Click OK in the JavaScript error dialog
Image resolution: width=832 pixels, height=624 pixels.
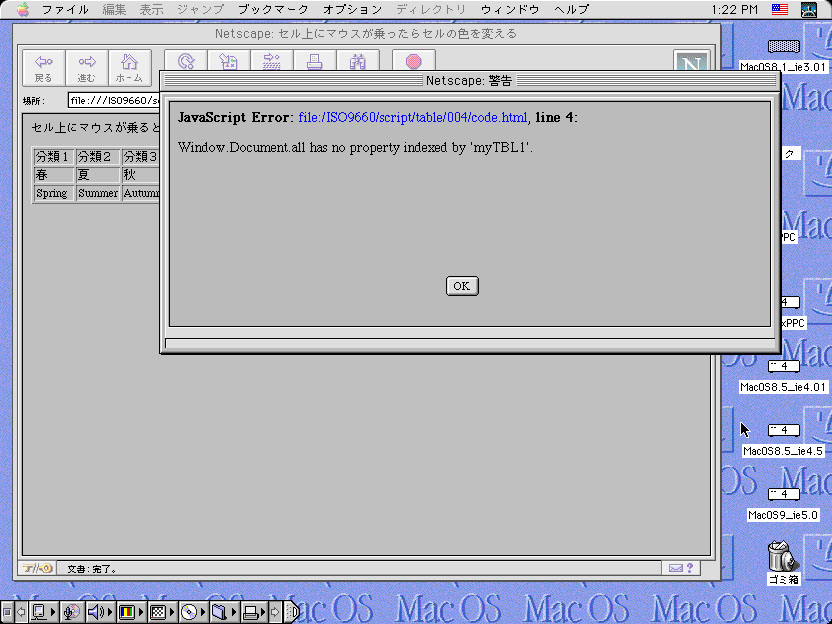[462, 286]
